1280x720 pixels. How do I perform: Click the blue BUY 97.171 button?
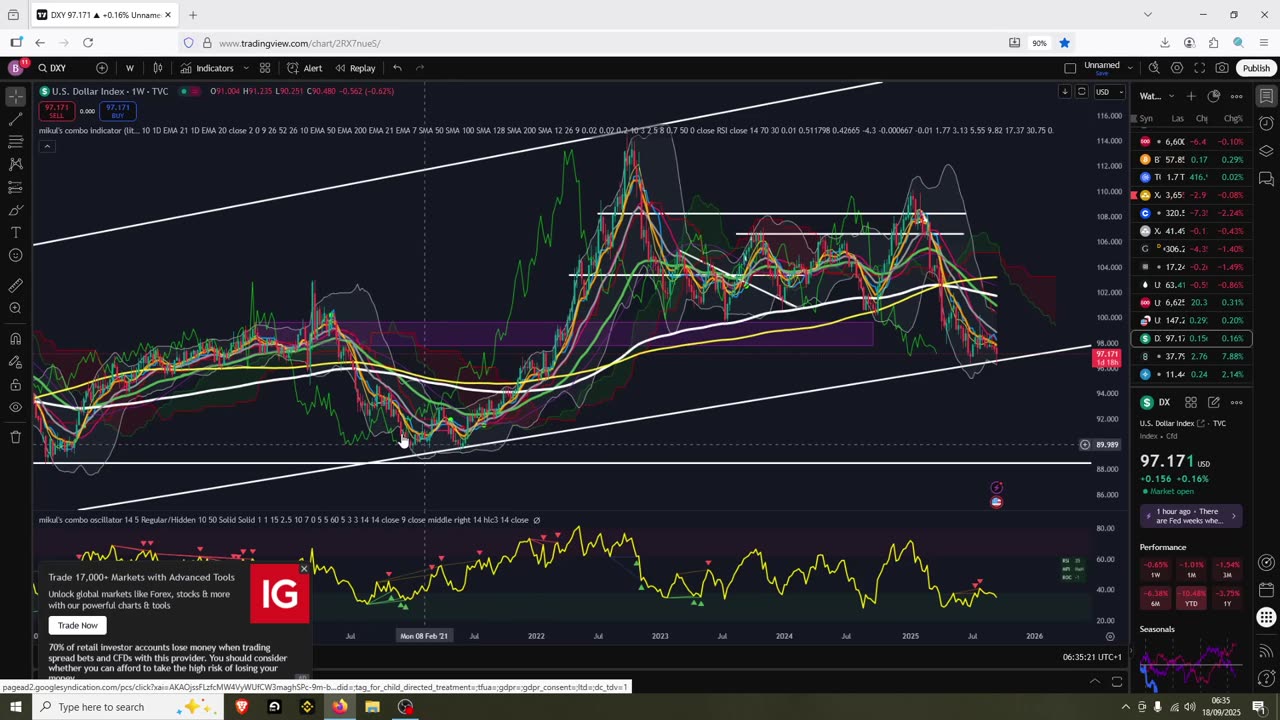click(x=118, y=110)
